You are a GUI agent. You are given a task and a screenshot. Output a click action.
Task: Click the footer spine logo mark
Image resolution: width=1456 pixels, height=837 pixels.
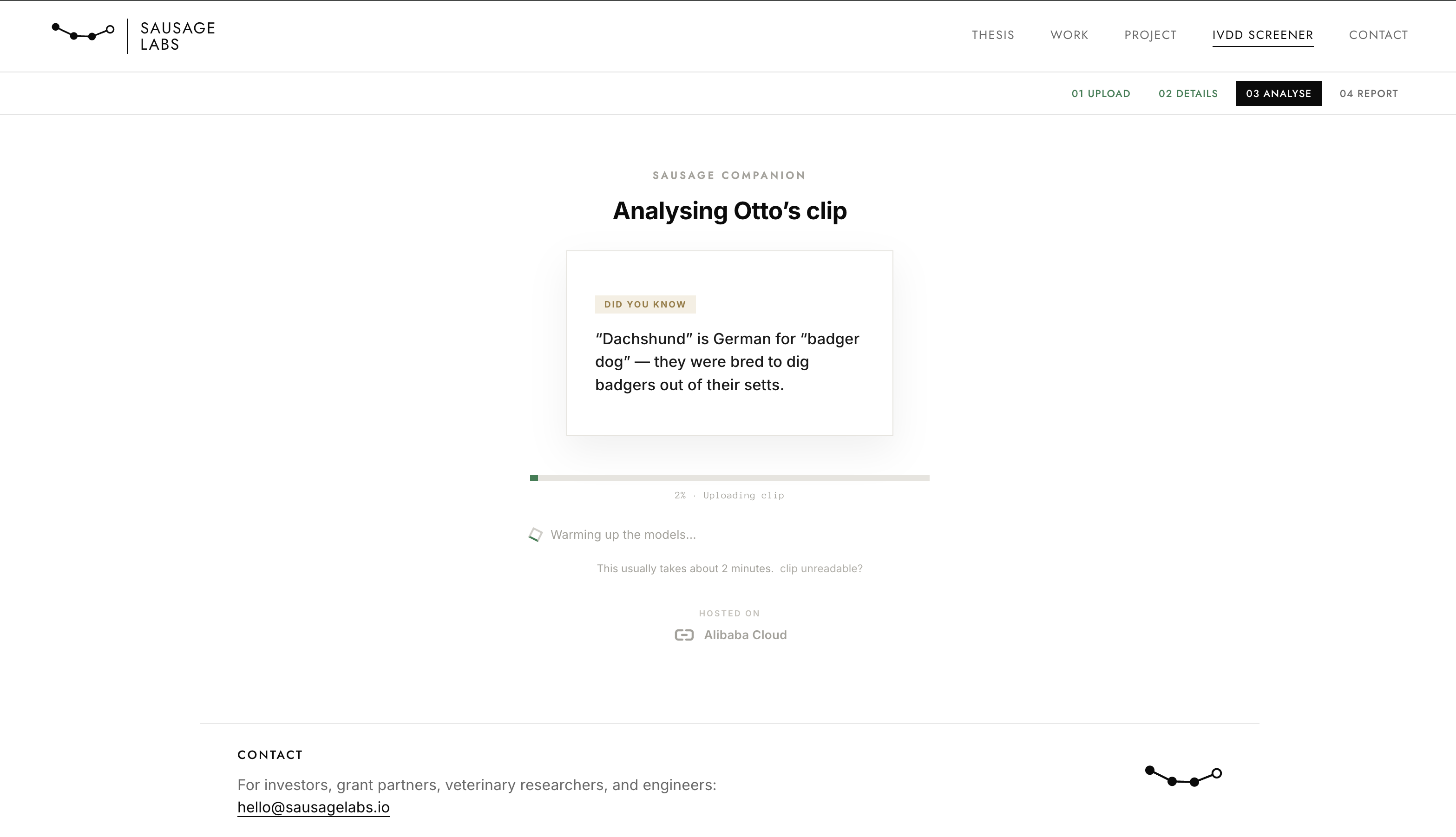[x=1183, y=776]
